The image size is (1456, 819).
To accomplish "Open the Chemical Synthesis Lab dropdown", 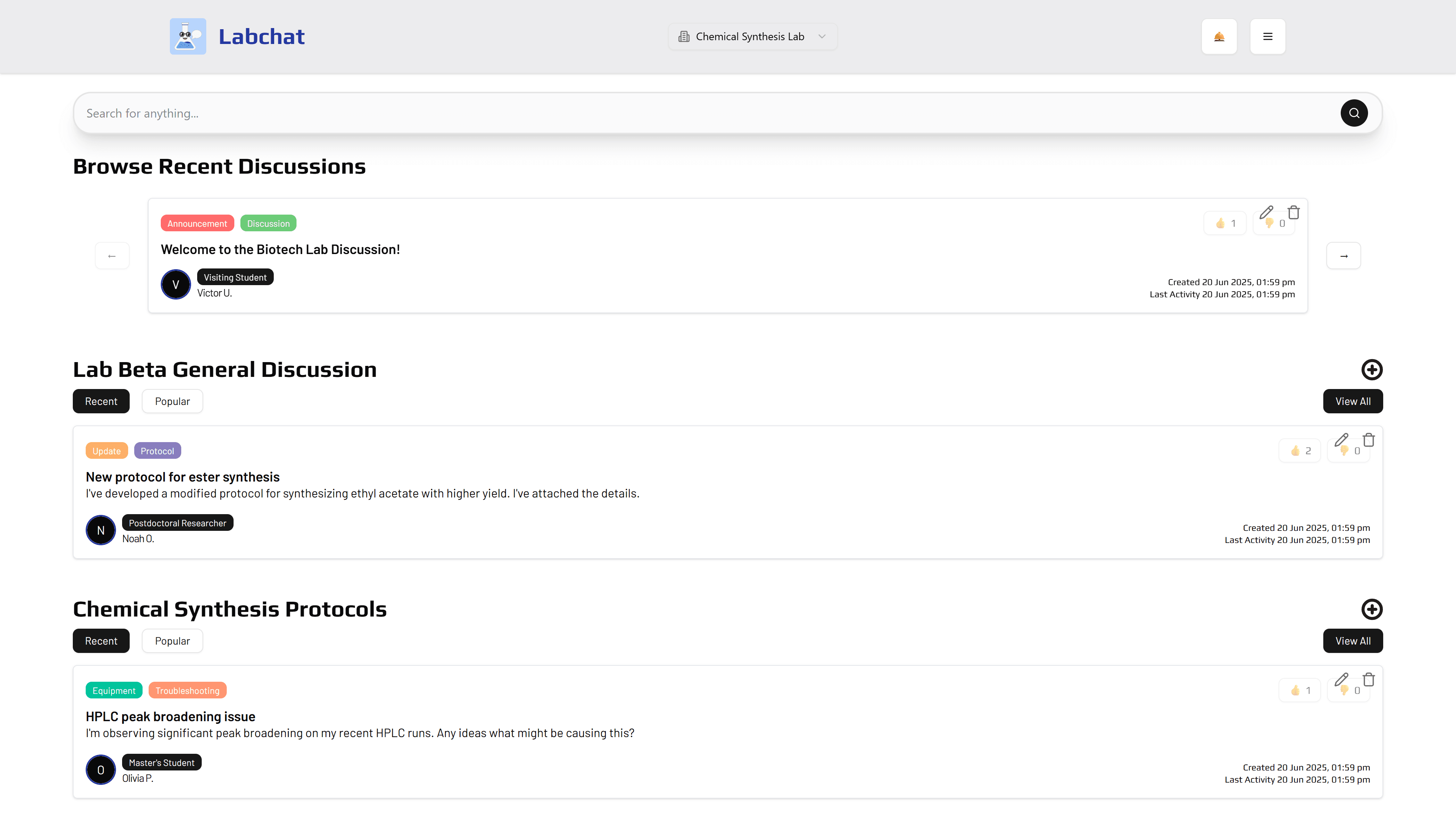I will pos(752,37).
